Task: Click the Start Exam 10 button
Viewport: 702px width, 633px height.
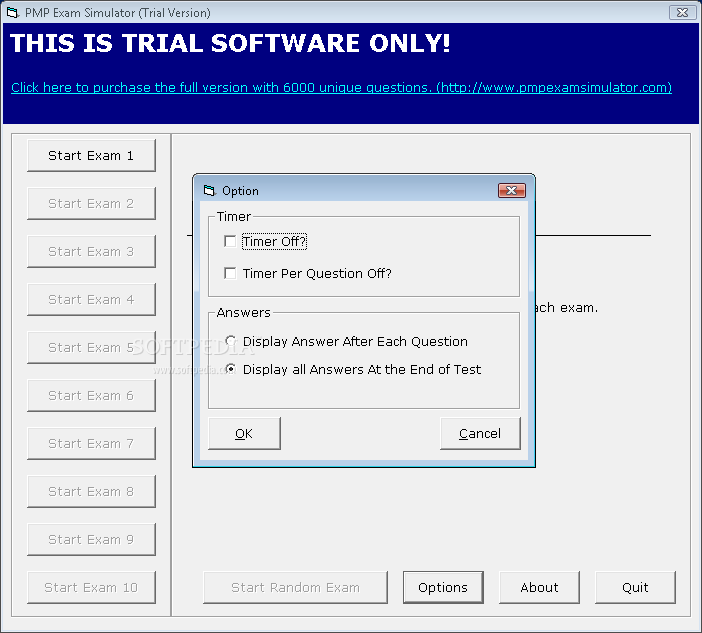Action: tap(91, 587)
